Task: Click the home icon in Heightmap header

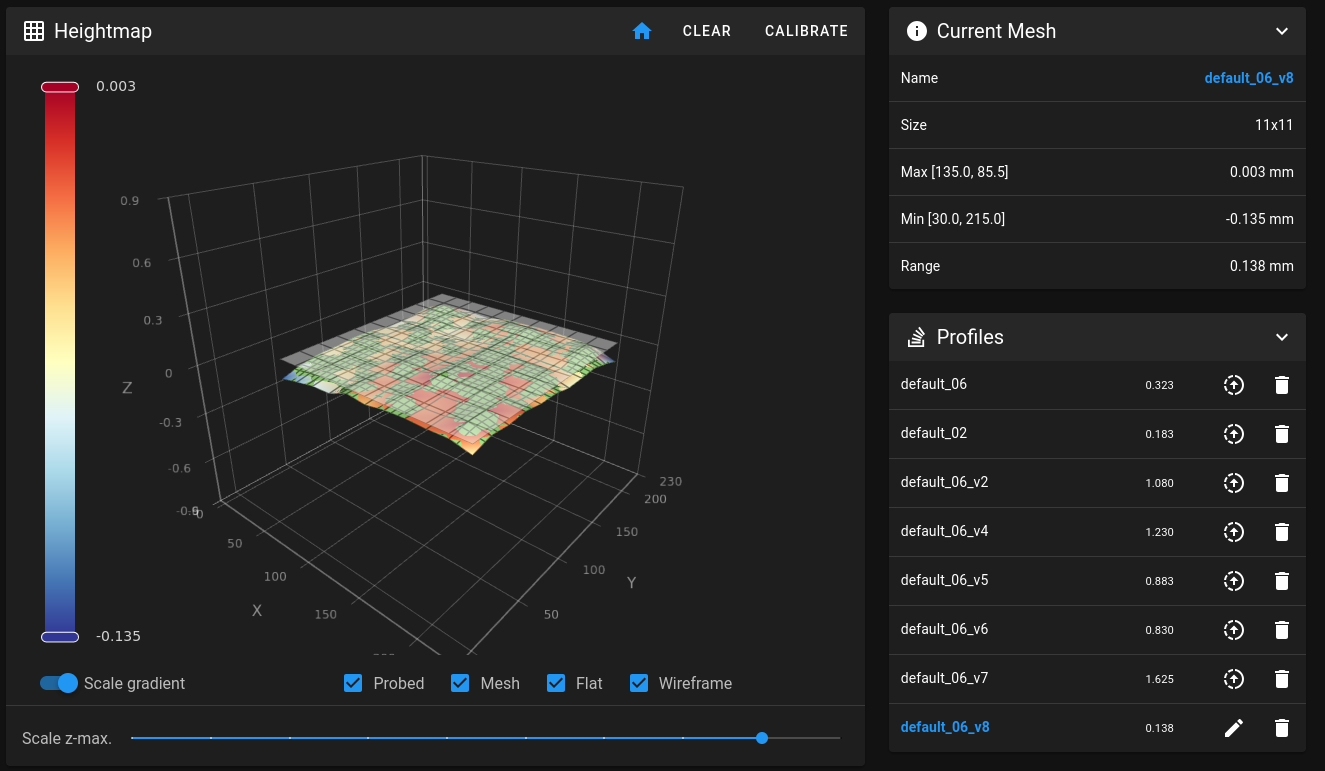Action: (642, 31)
